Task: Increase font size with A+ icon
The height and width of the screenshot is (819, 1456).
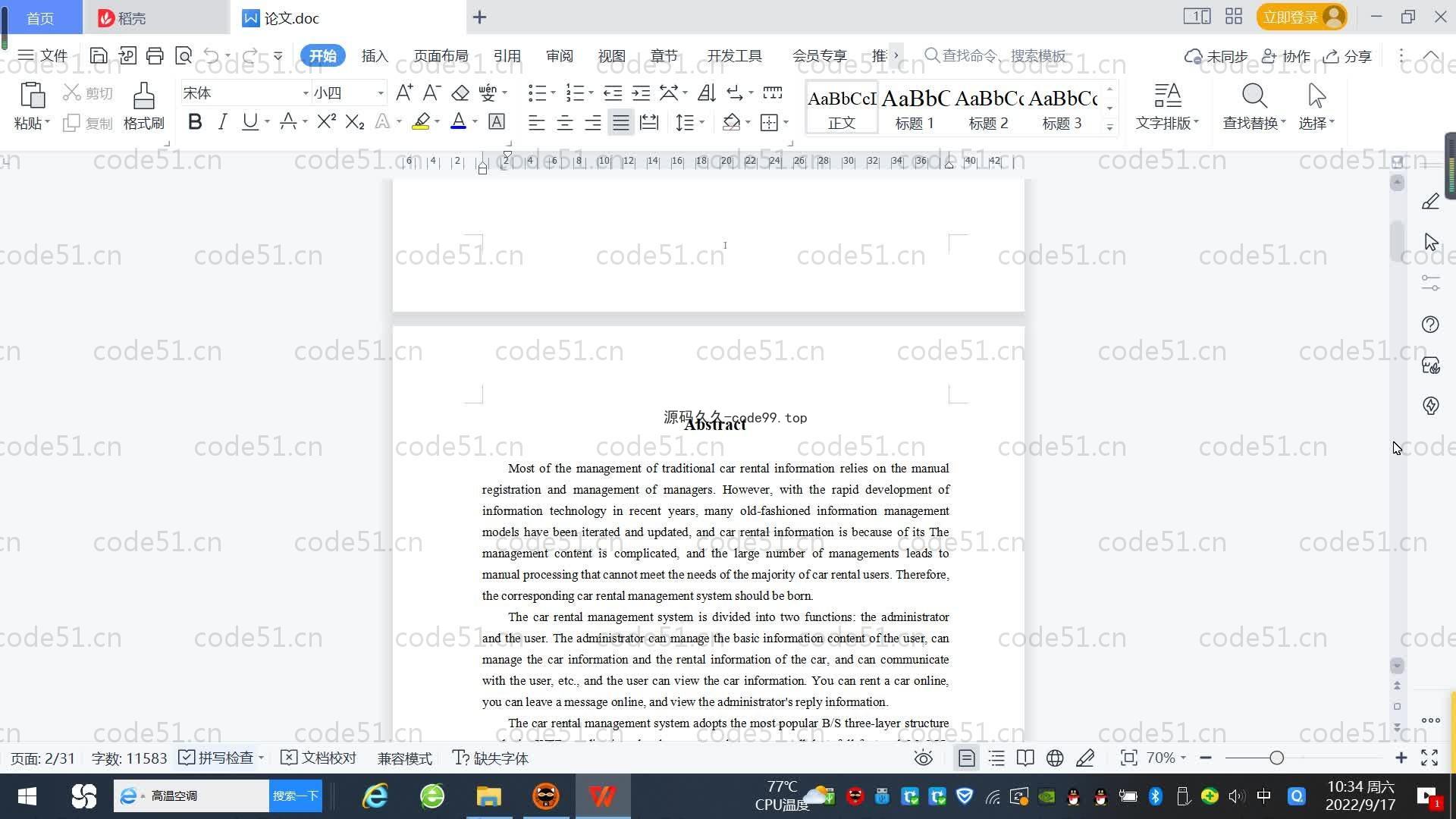Action: (x=404, y=93)
